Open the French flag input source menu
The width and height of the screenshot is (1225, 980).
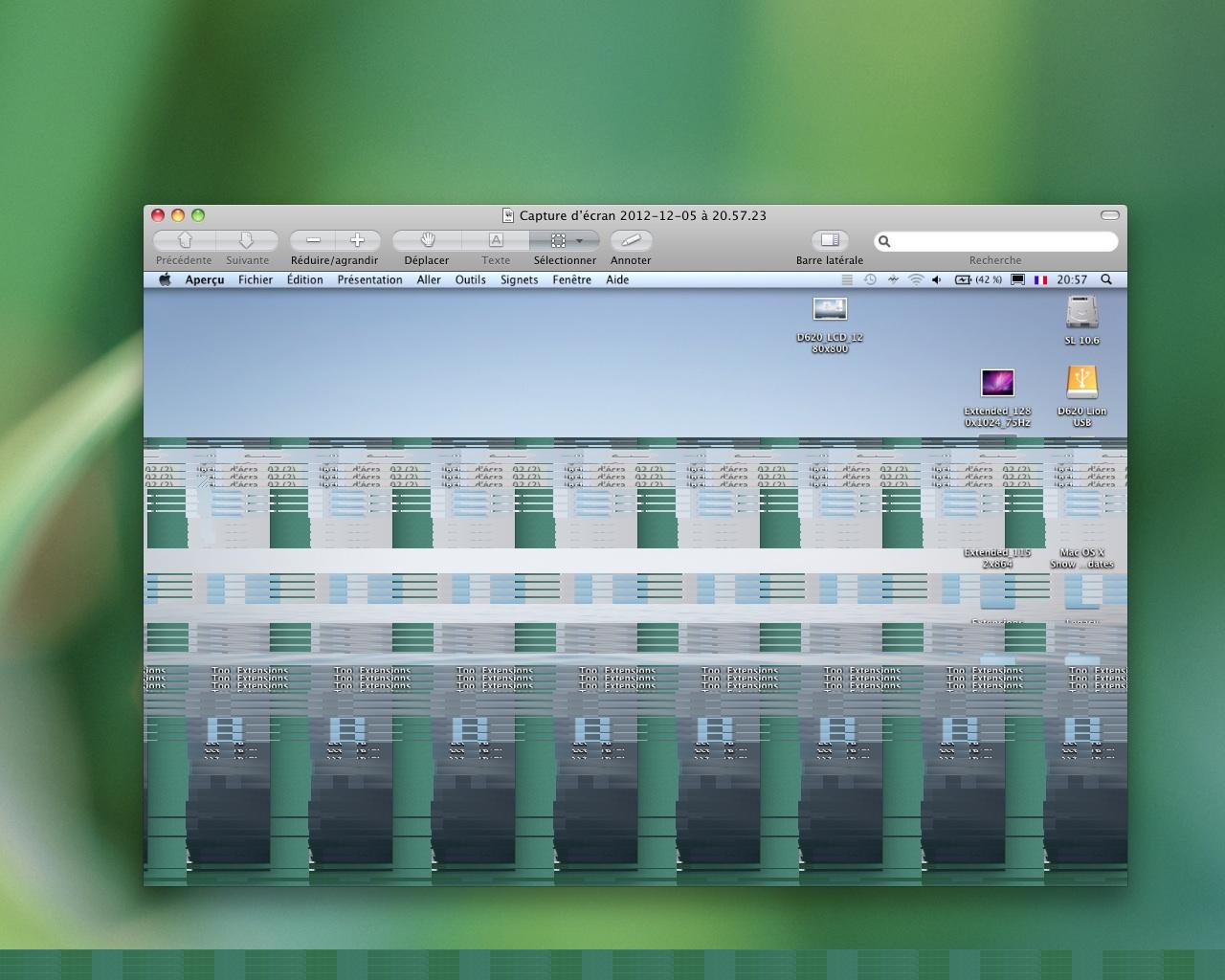pos(1040,279)
